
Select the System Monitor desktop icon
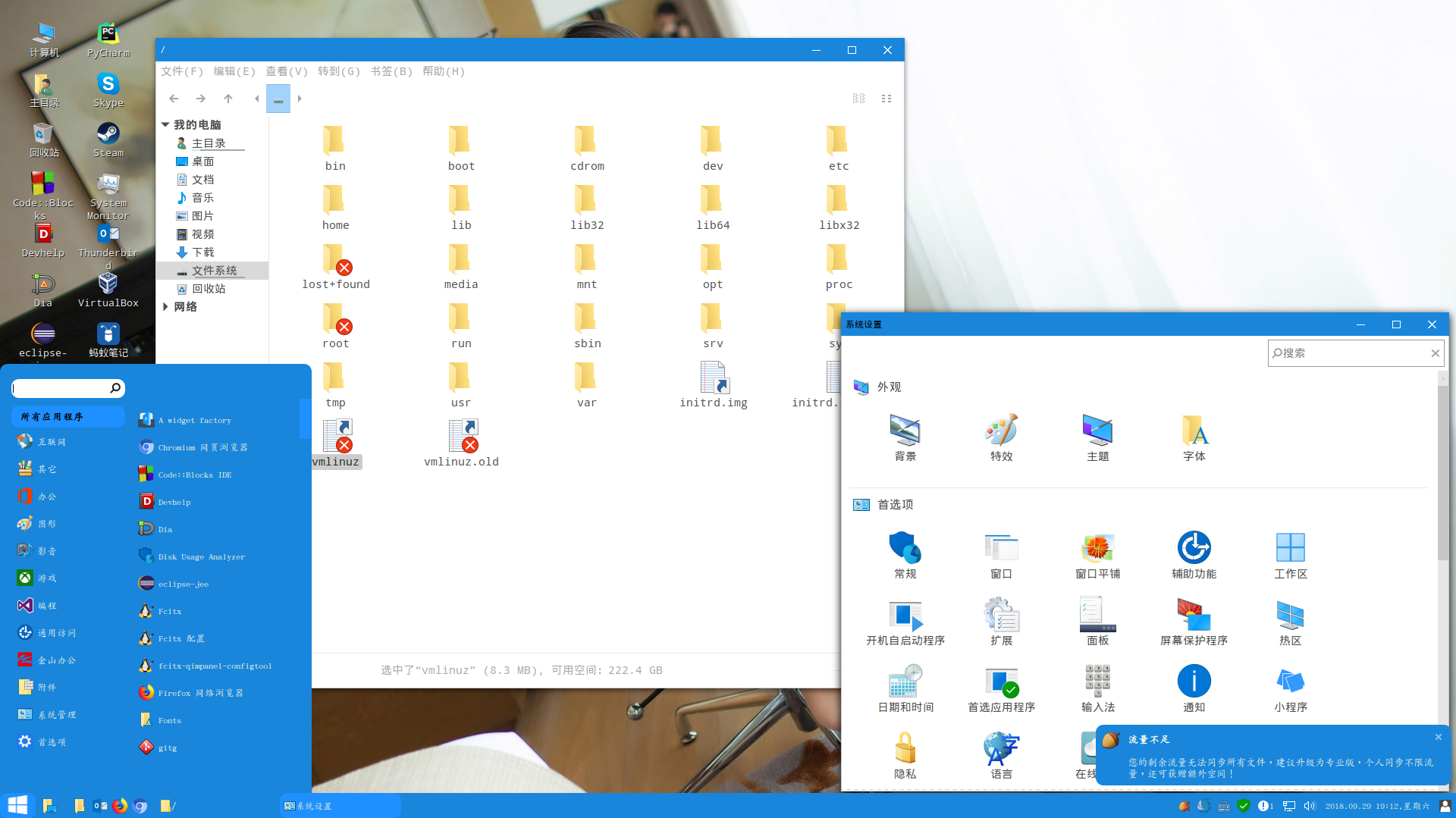[x=108, y=196]
